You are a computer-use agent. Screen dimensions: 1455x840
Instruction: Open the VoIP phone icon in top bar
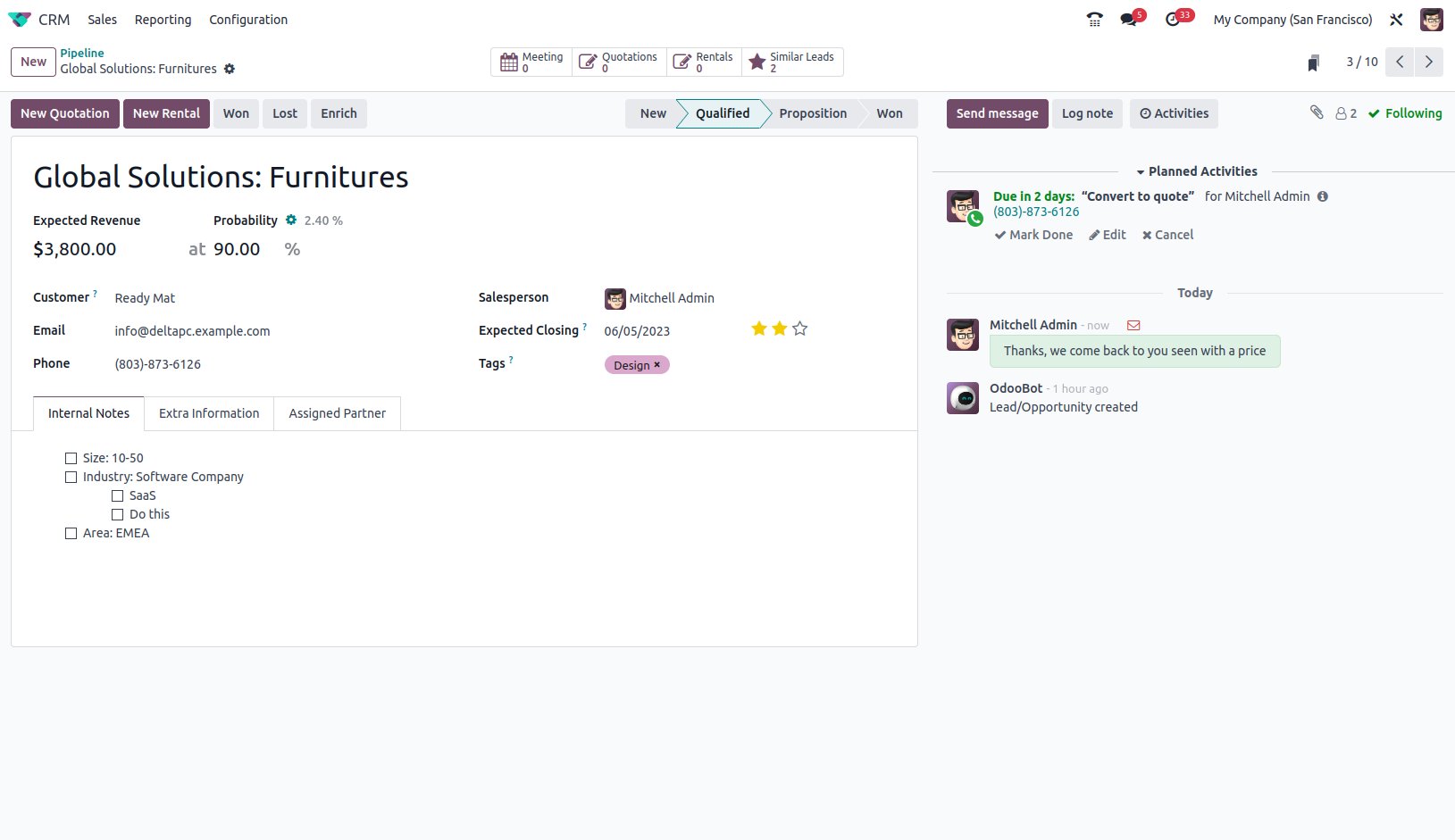[x=1094, y=20]
